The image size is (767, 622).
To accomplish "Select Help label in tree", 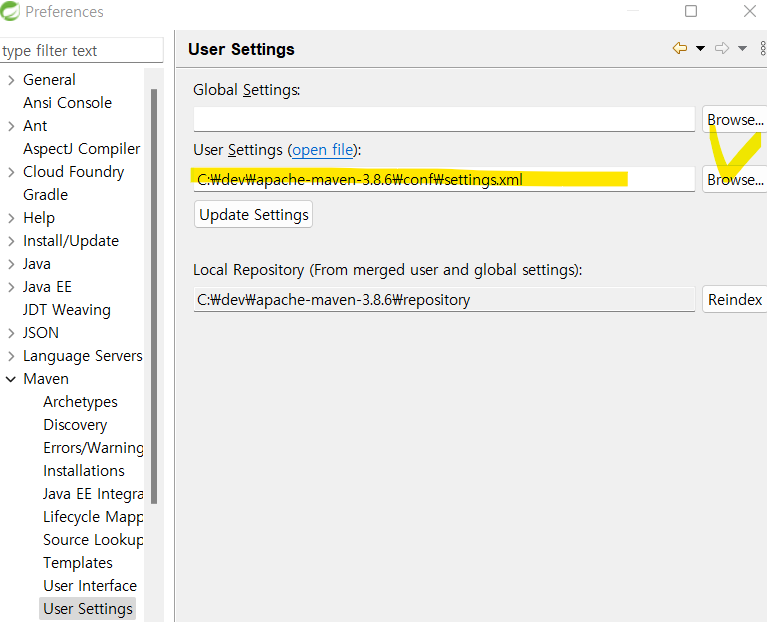I will [39, 218].
